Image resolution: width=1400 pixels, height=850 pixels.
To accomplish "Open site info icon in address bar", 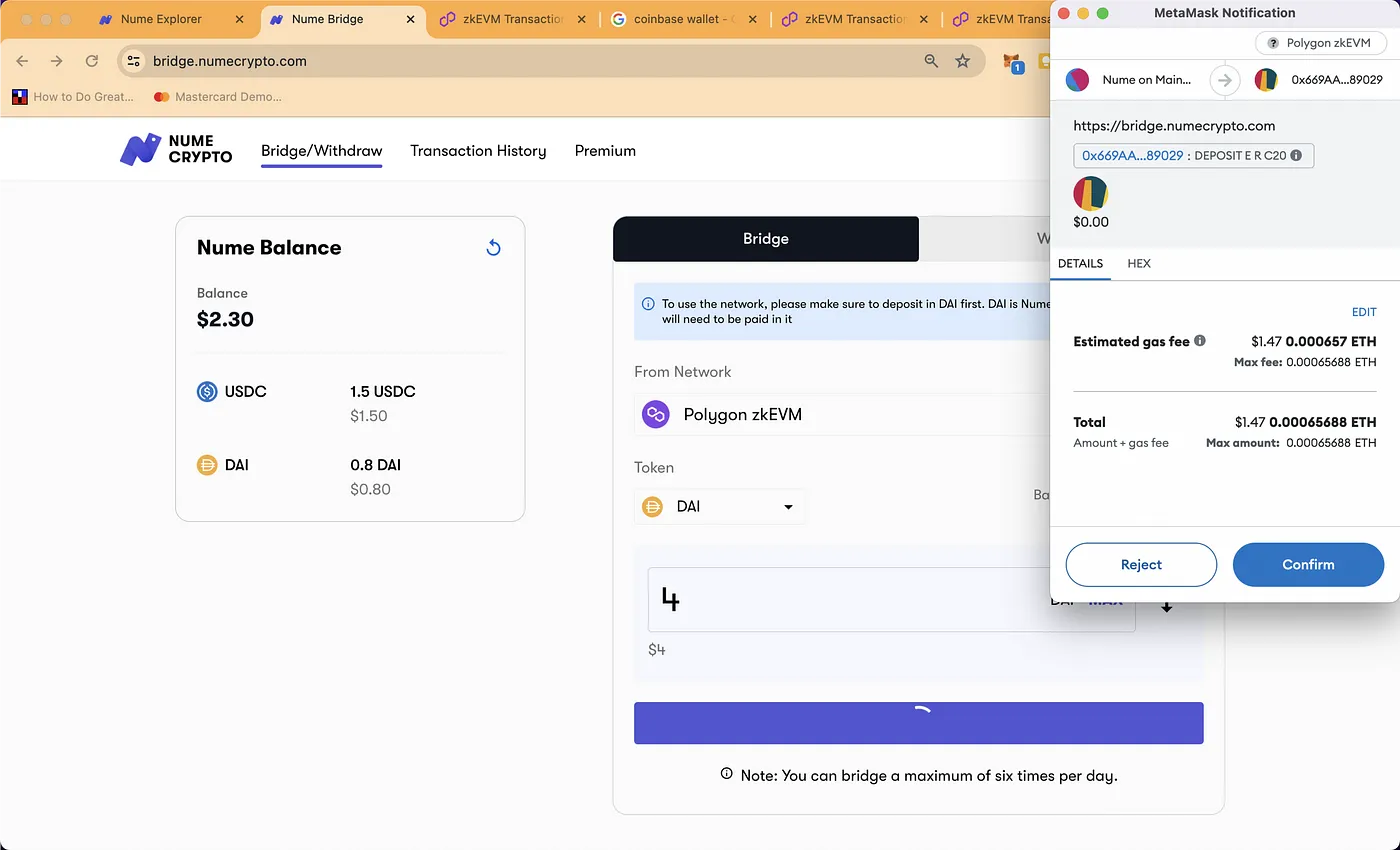I will point(134,61).
